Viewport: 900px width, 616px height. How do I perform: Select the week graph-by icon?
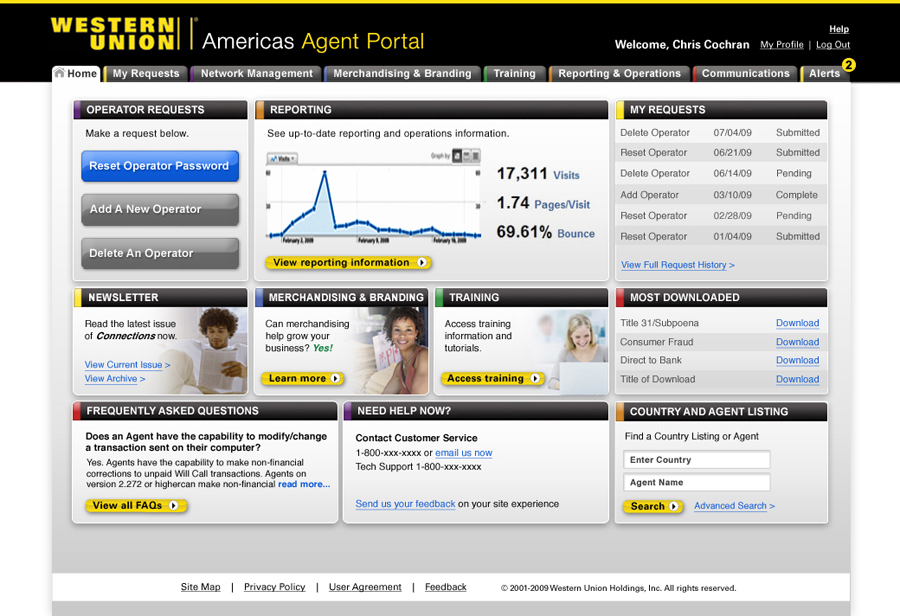click(x=467, y=156)
